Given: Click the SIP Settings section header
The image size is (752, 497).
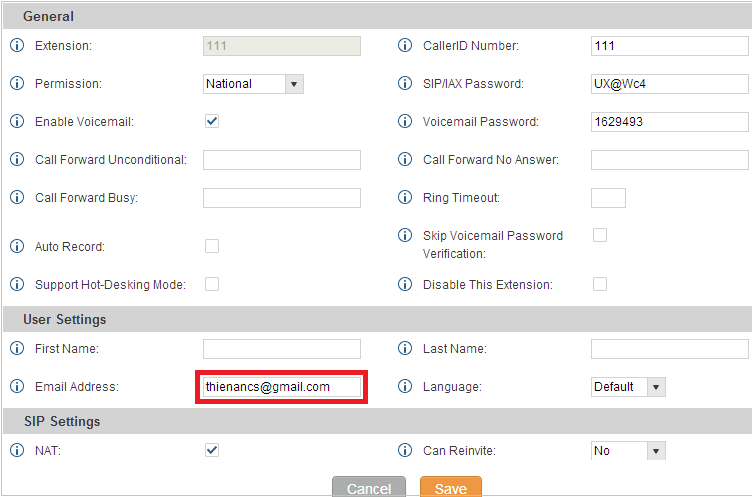Looking at the screenshot, I should [377, 421].
